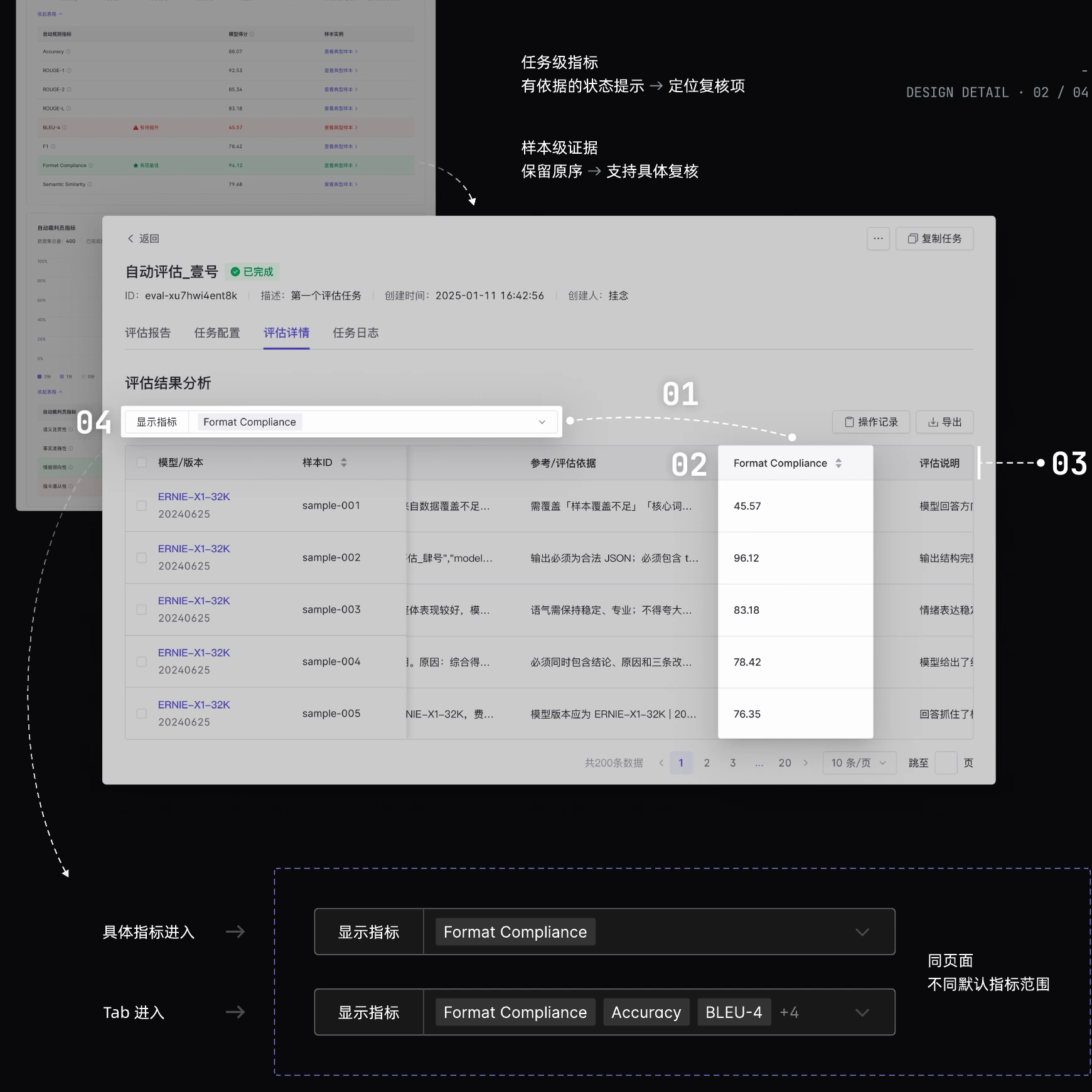1092x1092 pixels.
Task: Check the sample-005 row checkbox
Action: (x=142, y=714)
